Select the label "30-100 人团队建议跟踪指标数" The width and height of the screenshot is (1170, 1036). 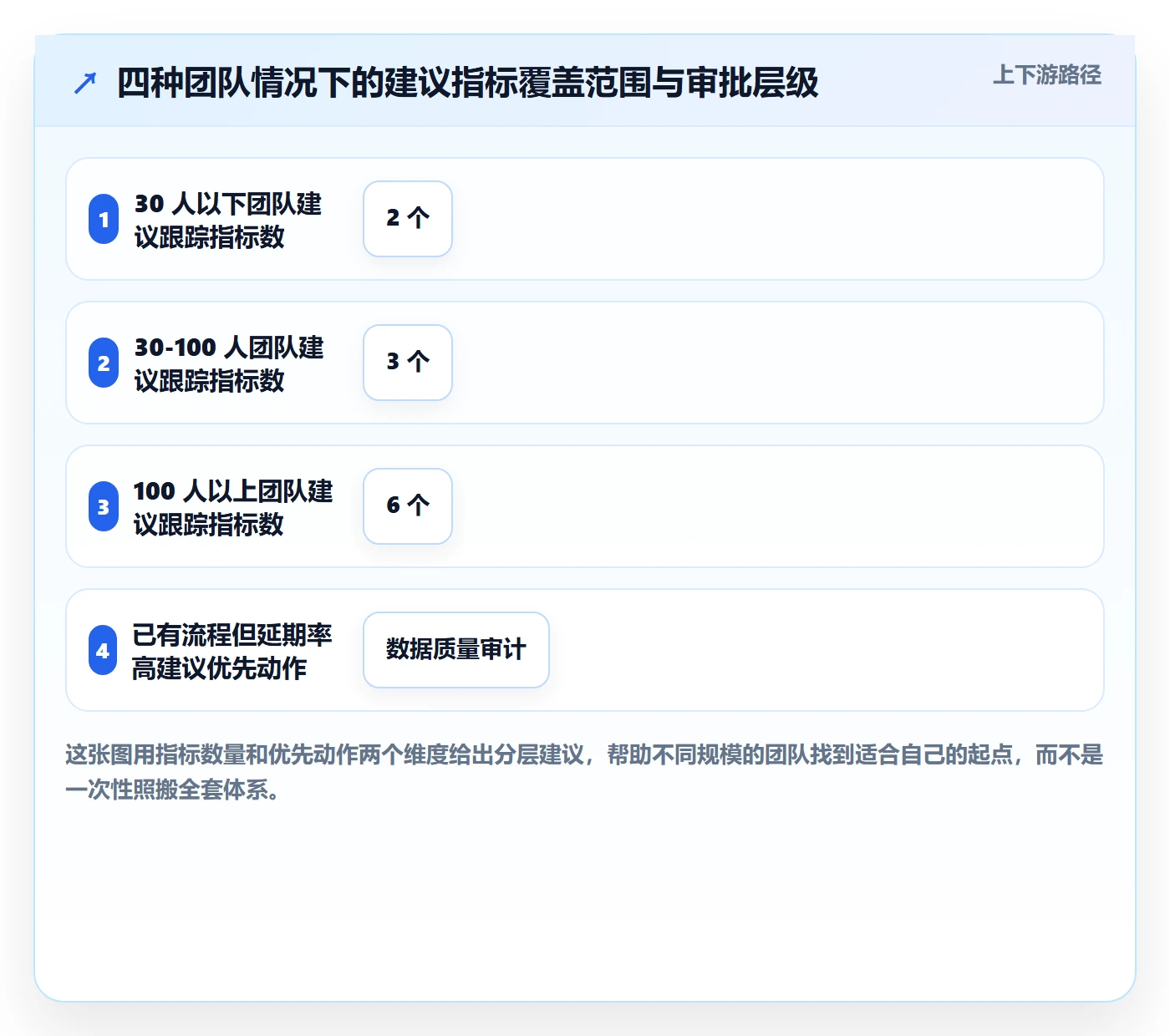(x=229, y=363)
